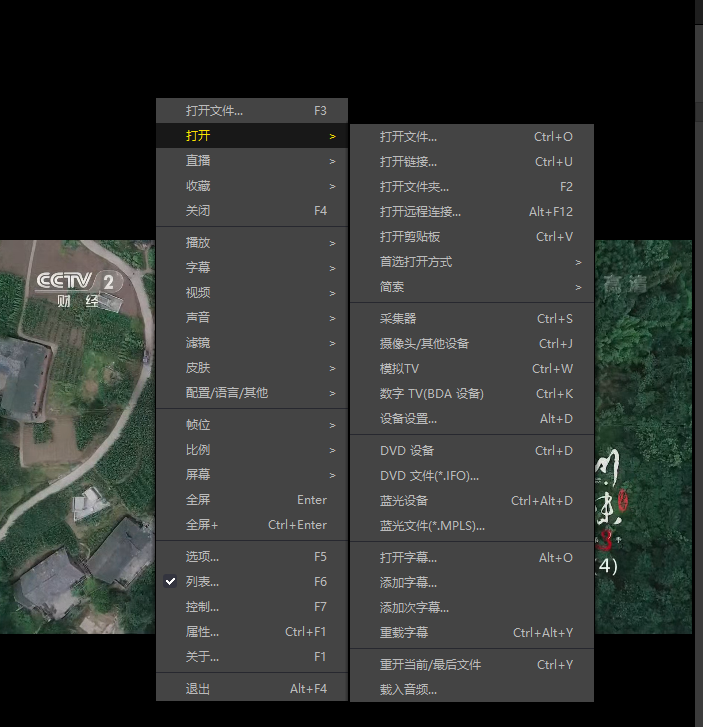Select 数字 TV(BDA 设备) entry
Image resolution: width=703 pixels, height=727 pixels.
coord(472,394)
